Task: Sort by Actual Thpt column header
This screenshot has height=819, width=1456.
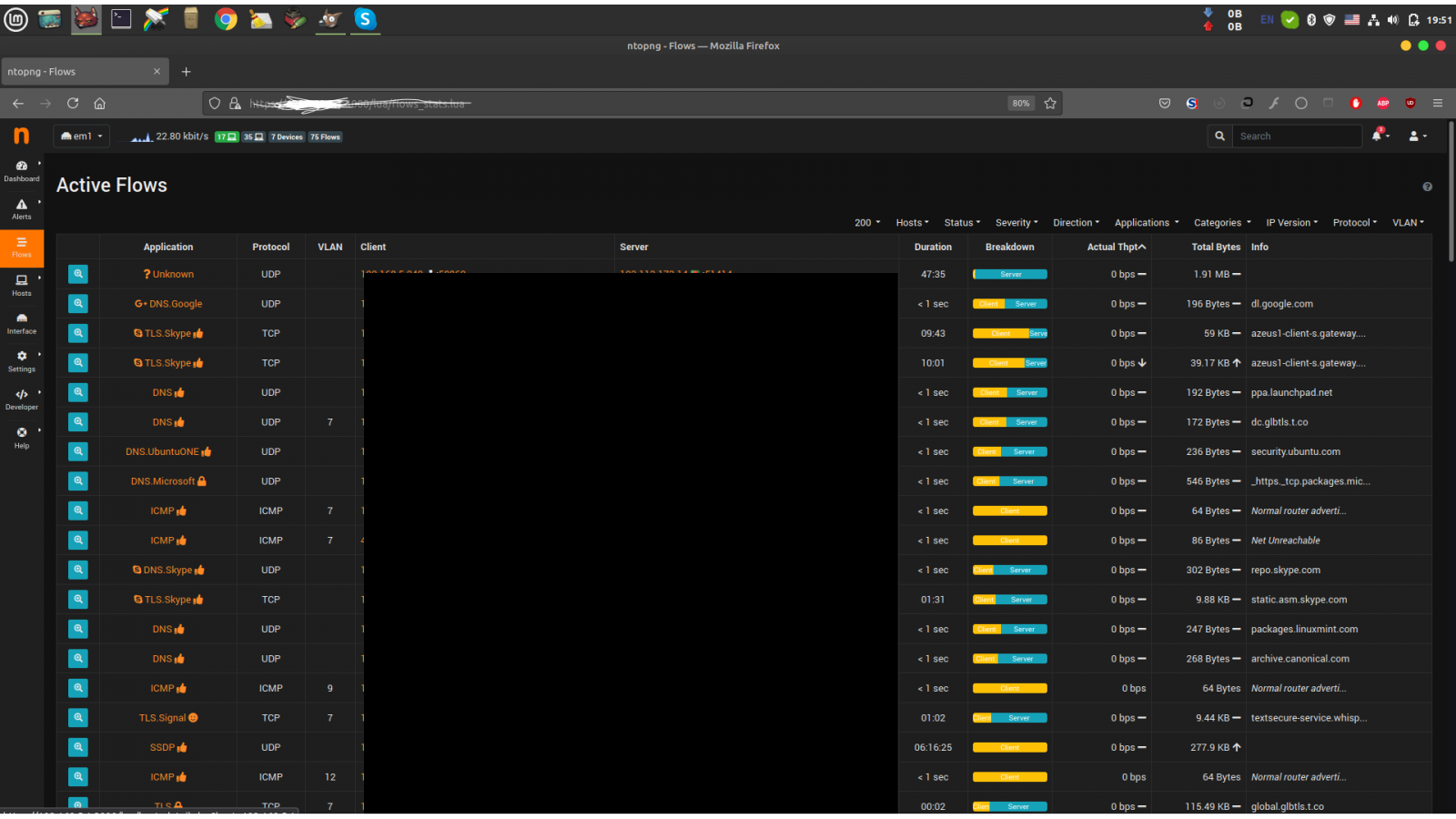Action: click(x=1116, y=248)
